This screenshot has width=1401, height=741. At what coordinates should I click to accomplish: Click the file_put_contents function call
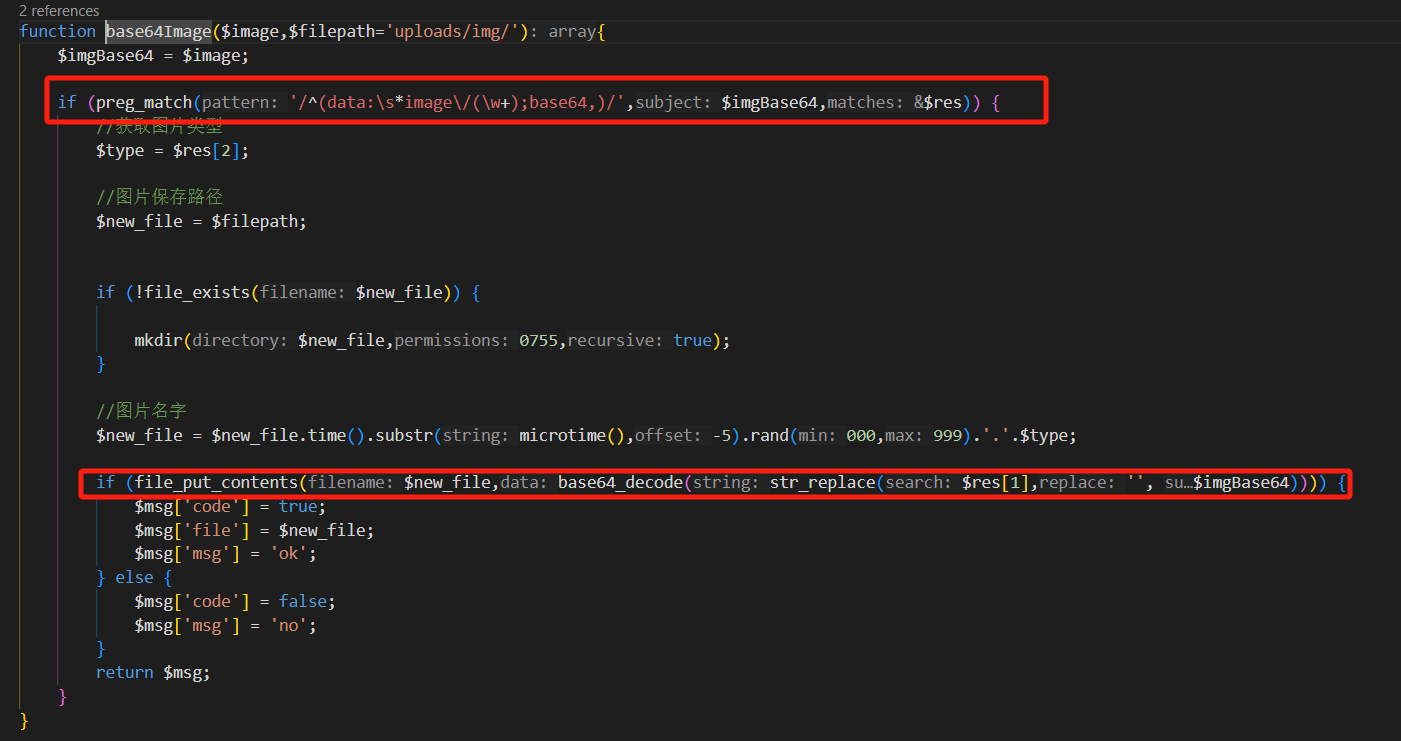[217, 483]
